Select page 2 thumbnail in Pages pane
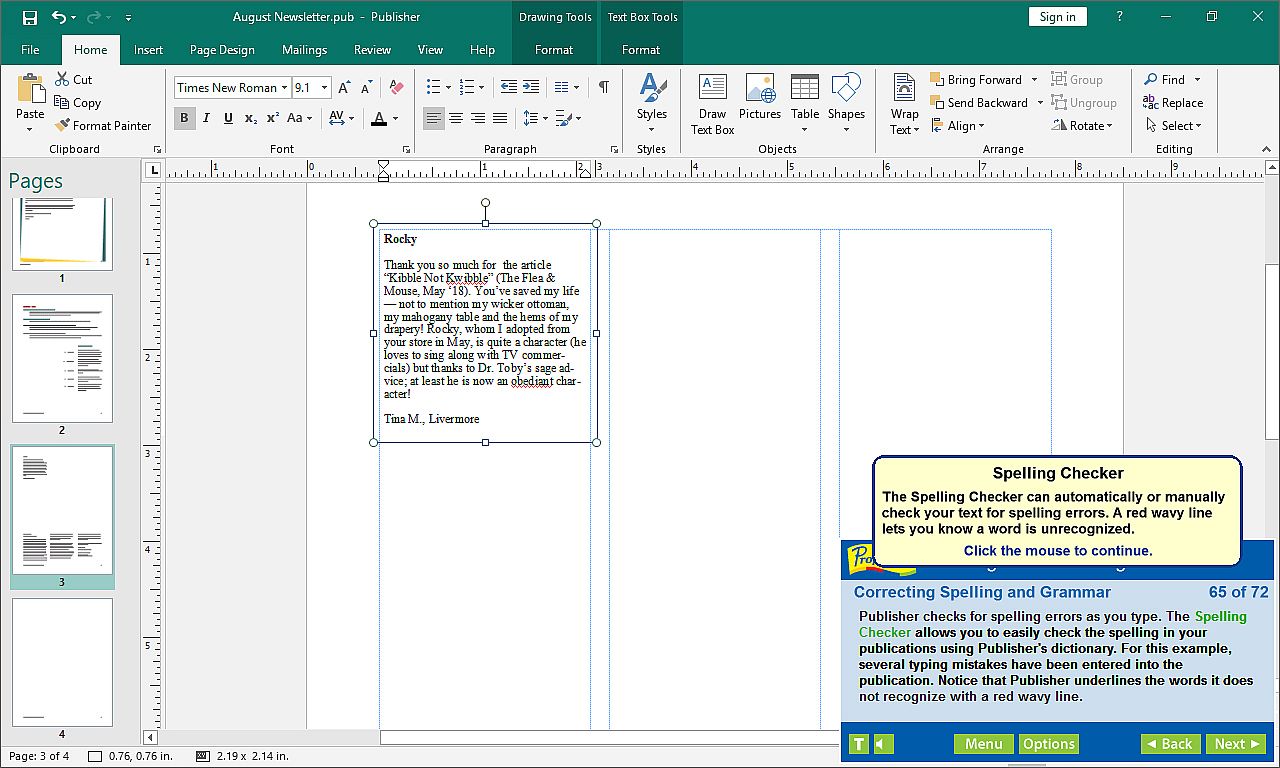 (x=62, y=358)
